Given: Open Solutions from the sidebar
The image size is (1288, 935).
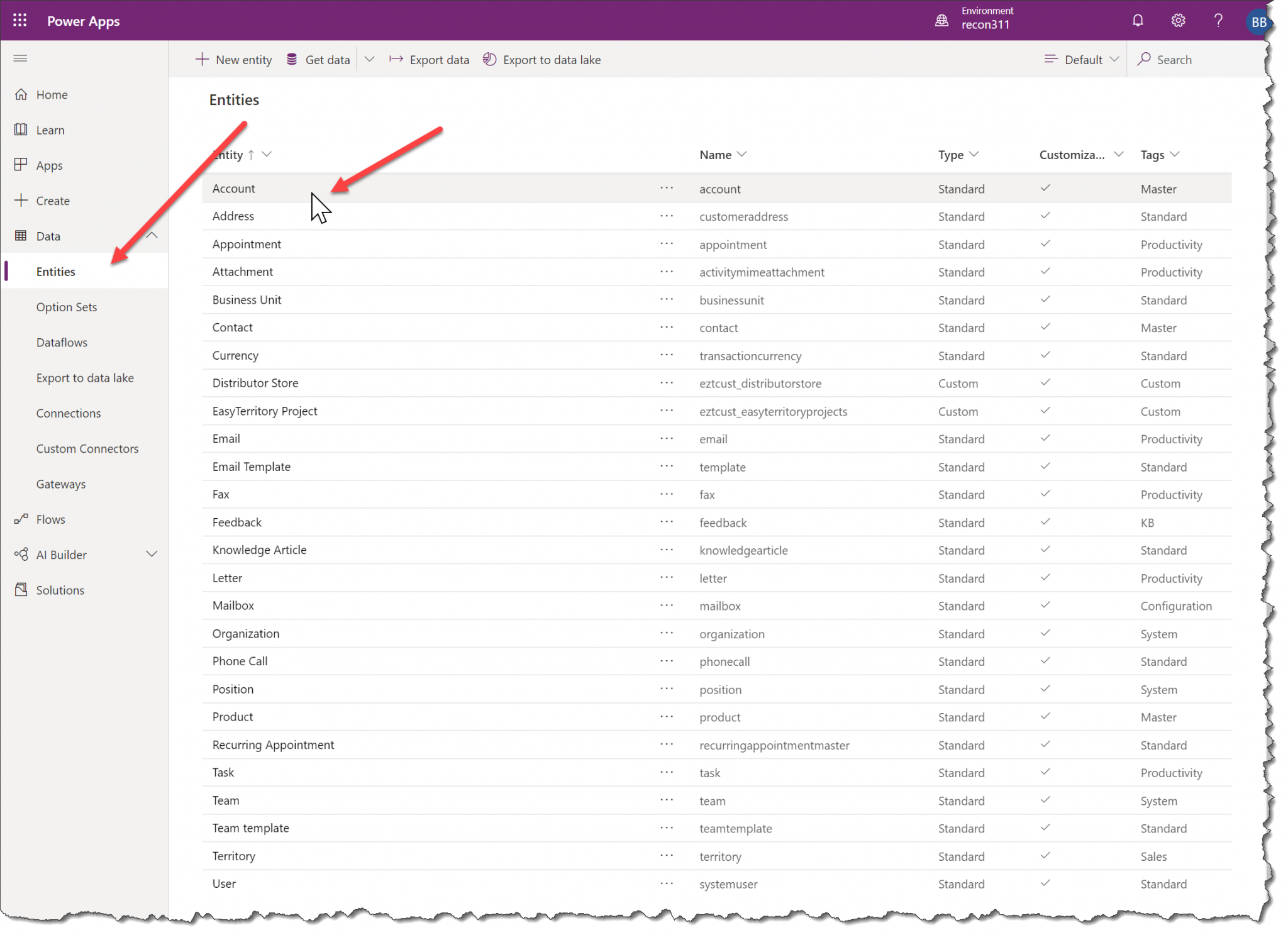Looking at the screenshot, I should (x=60, y=590).
